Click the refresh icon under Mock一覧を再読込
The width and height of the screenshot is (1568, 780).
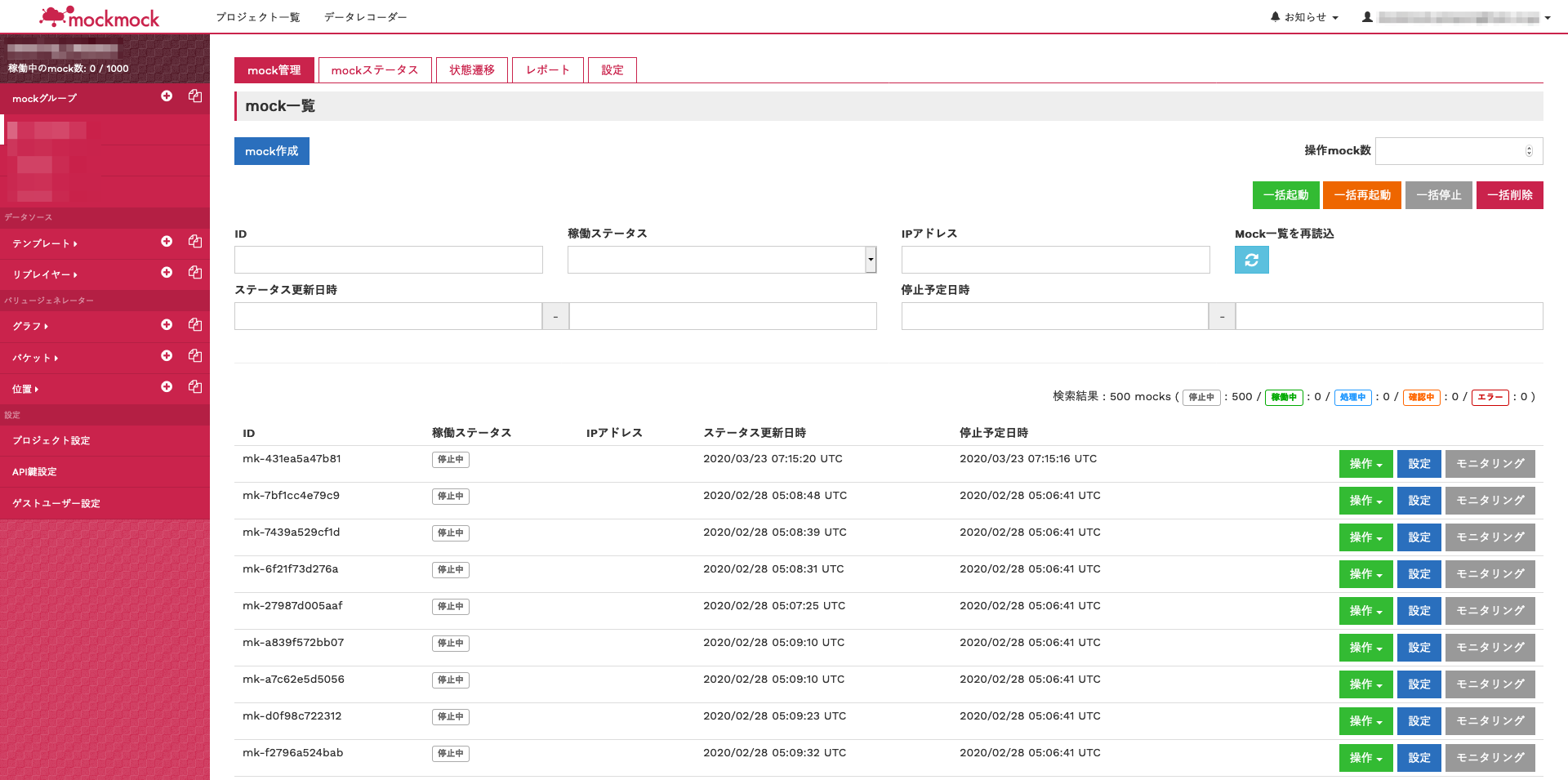click(1251, 260)
